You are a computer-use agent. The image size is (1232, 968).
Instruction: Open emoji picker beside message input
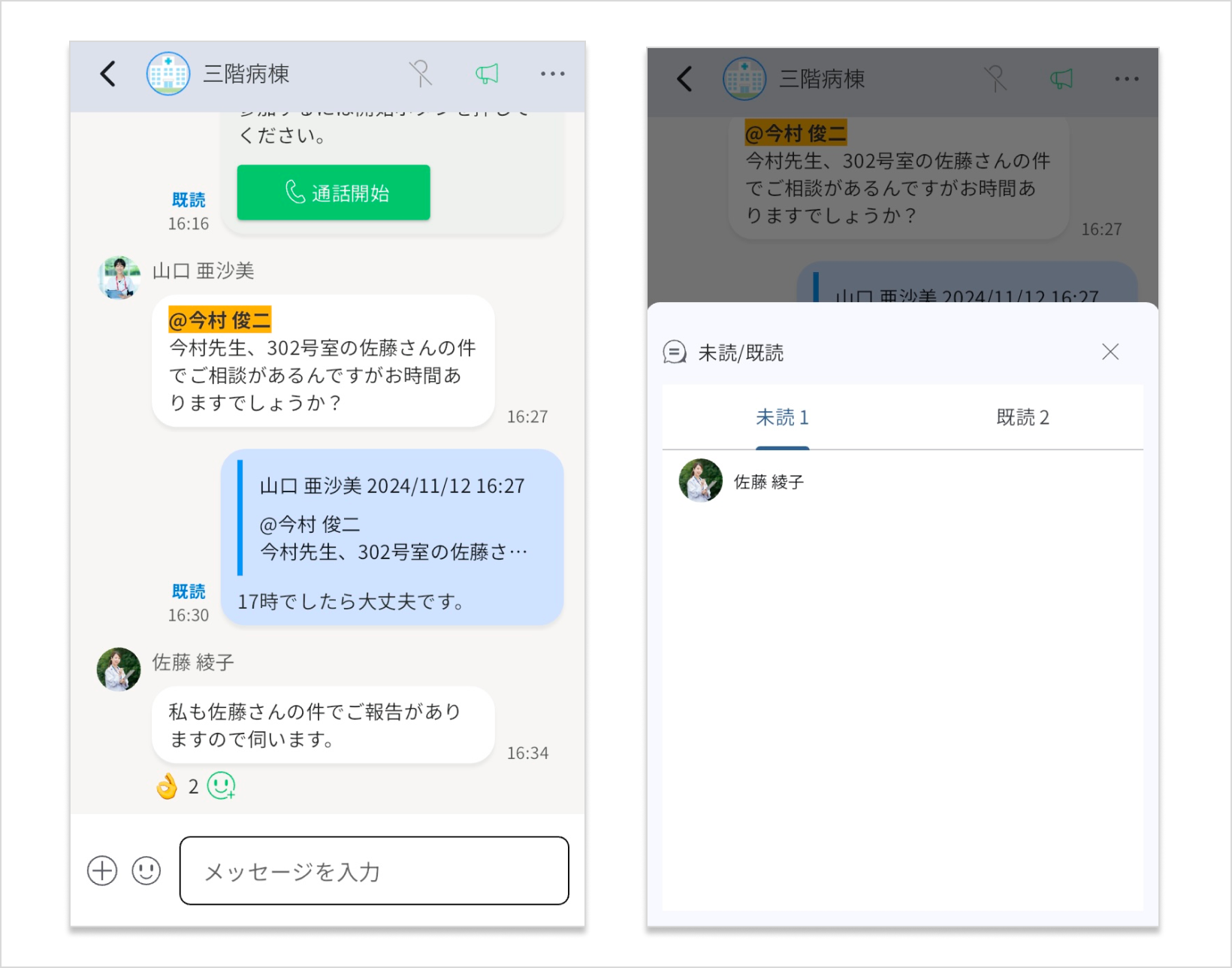pyautogui.click(x=146, y=871)
